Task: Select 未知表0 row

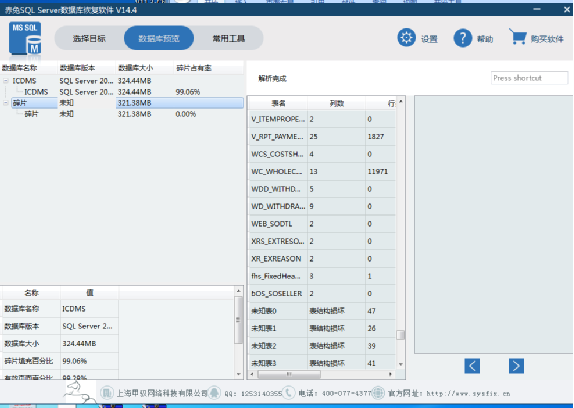Action: pyautogui.click(x=322, y=311)
